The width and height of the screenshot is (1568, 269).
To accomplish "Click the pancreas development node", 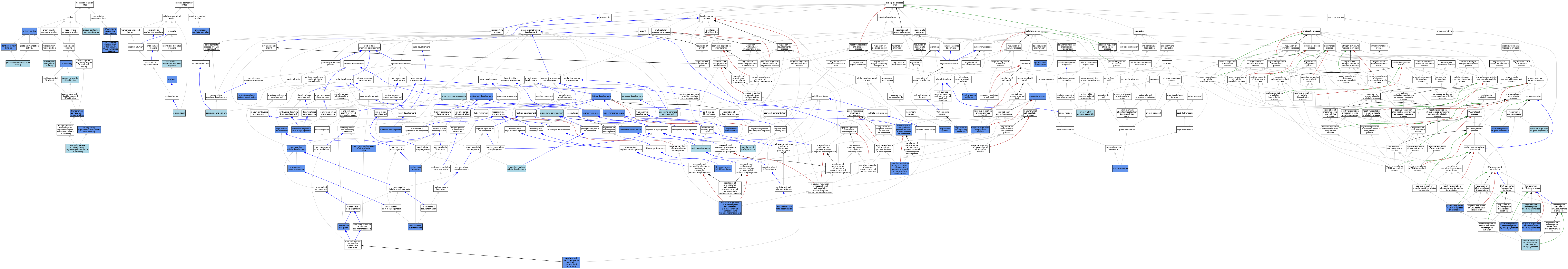I will coord(633,96).
